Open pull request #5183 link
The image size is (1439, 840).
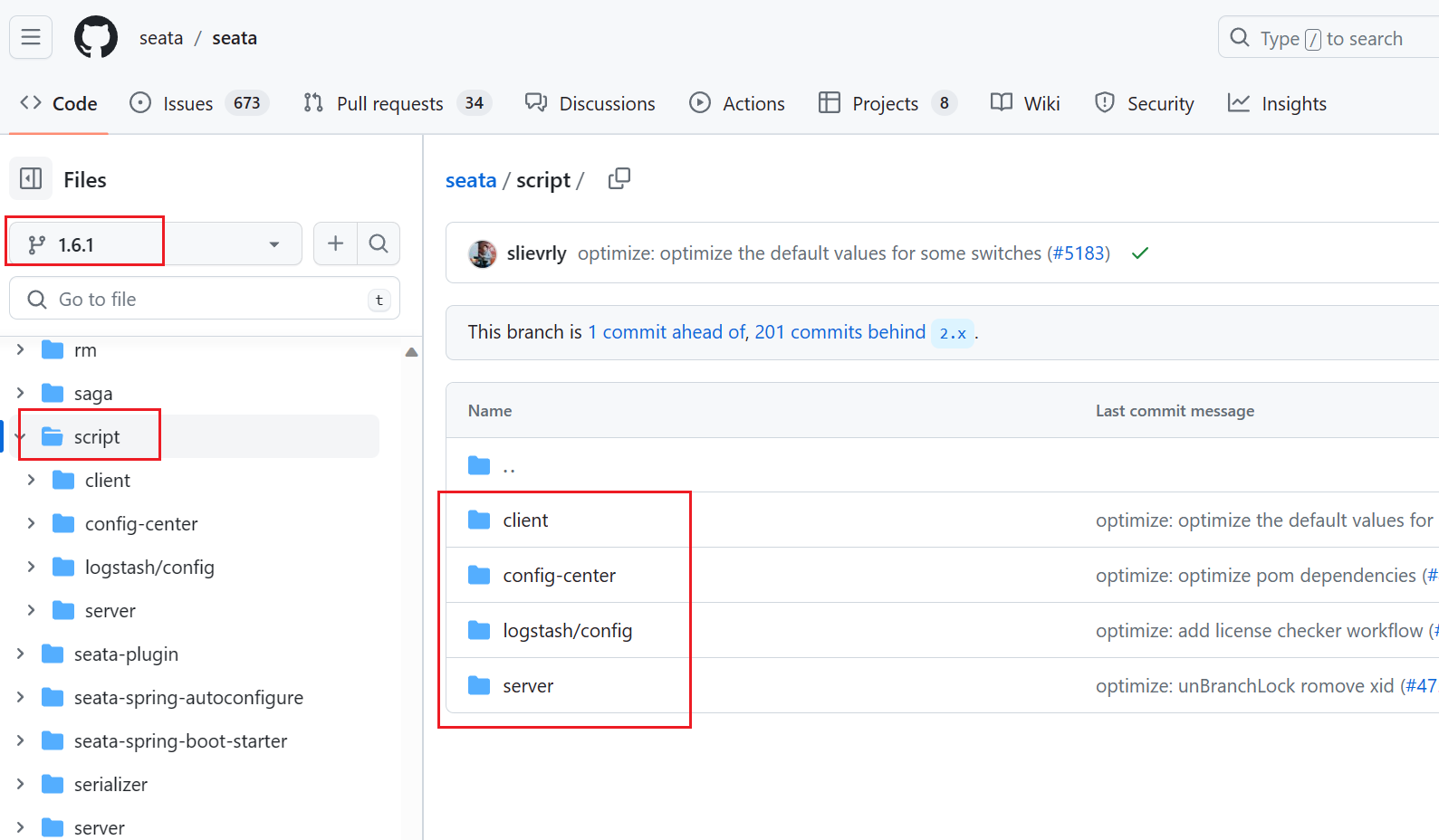point(1079,253)
